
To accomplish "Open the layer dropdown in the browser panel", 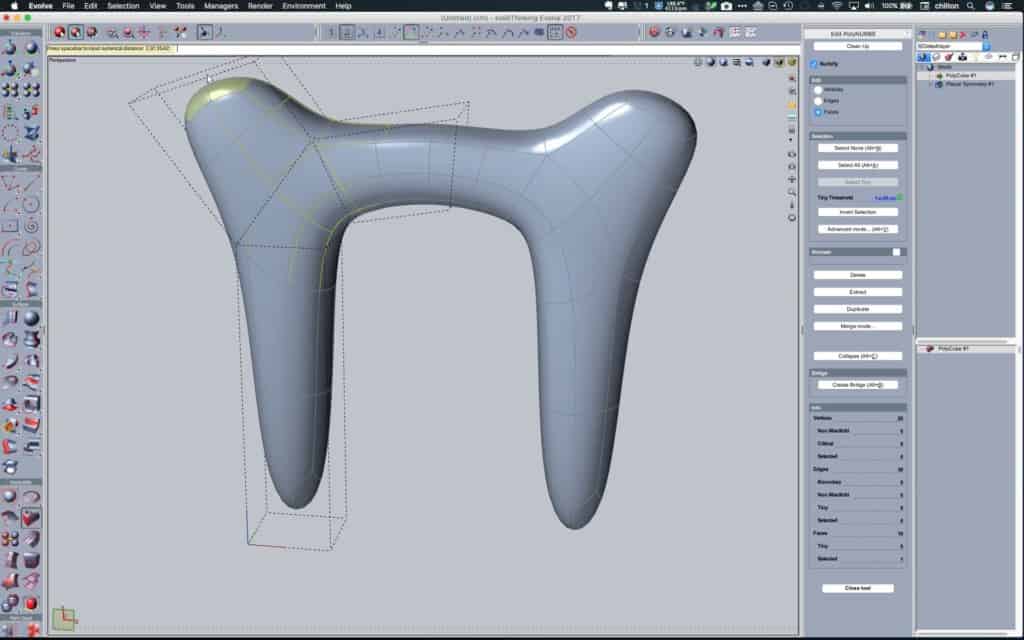I will click(953, 46).
